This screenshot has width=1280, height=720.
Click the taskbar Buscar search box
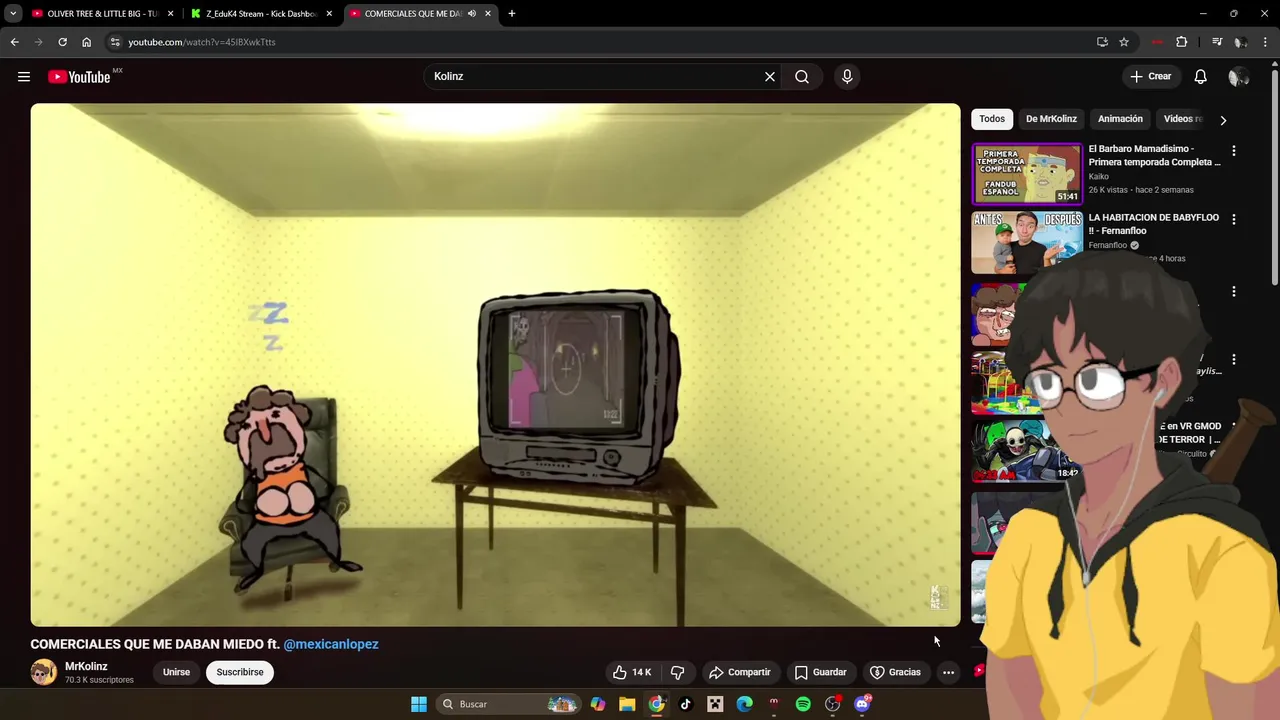point(510,704)
